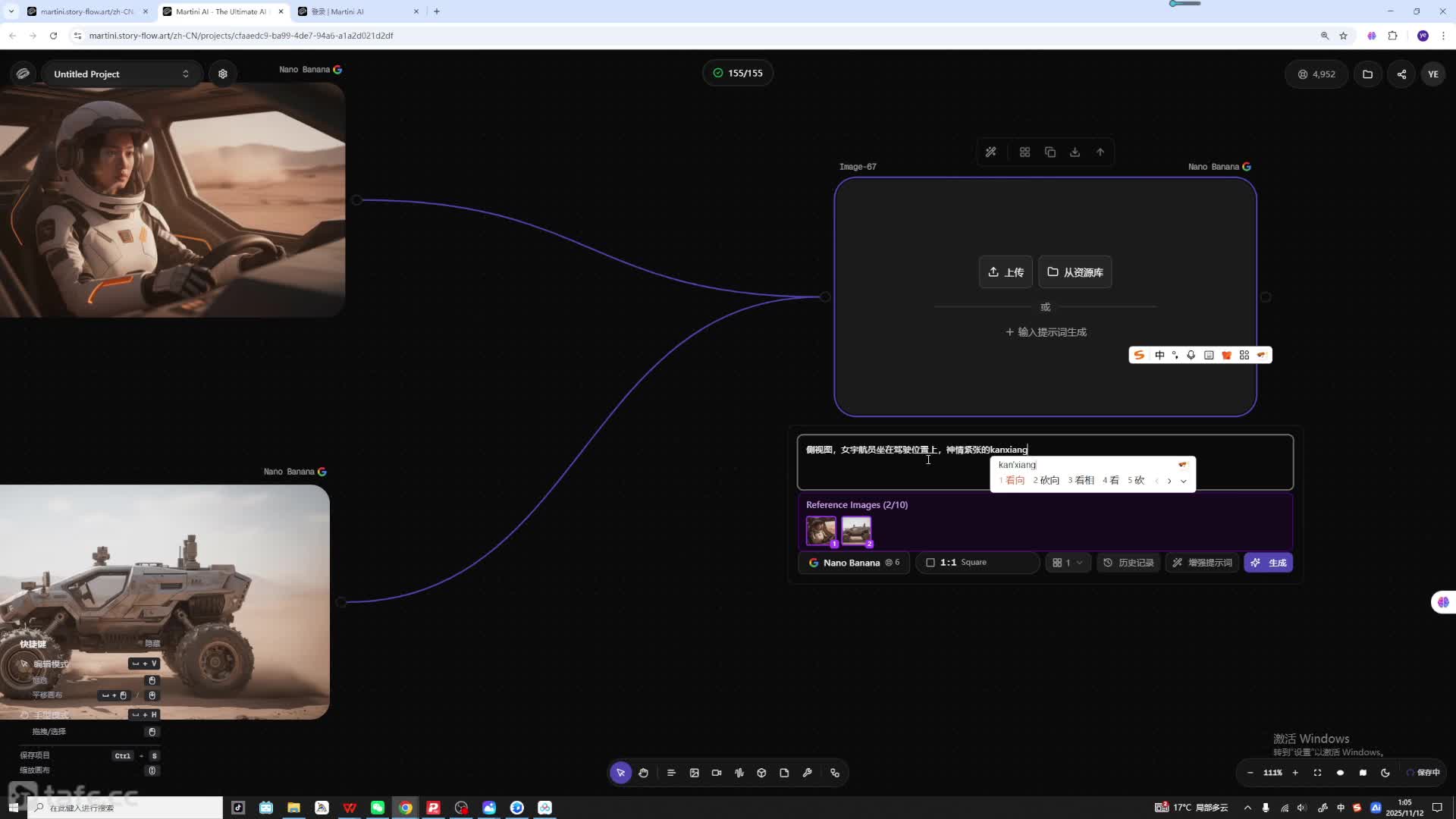1456x819 pixels.
Task: Toggle fit-to-screen view
Action: point(1317,773)
